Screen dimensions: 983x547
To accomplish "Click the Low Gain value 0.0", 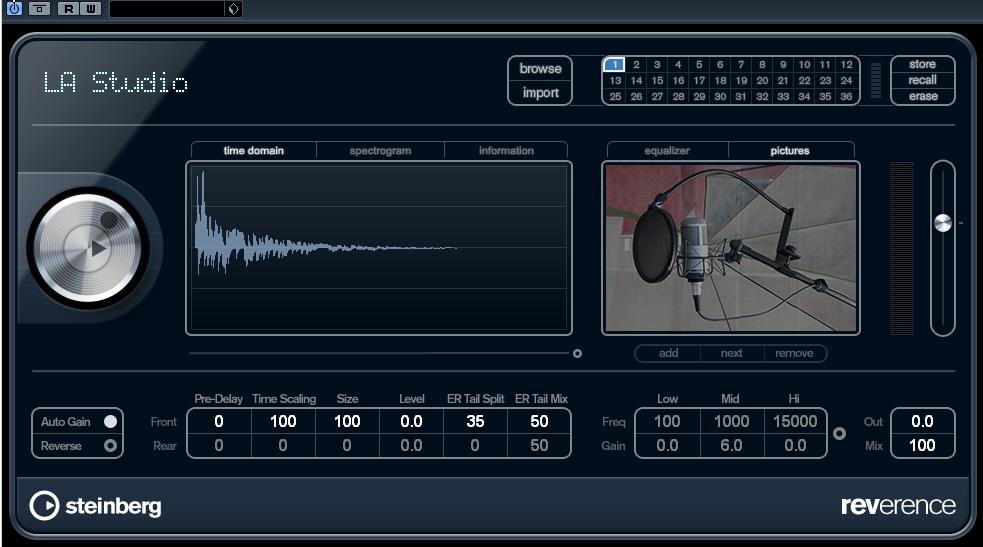I will click(667, 445).
